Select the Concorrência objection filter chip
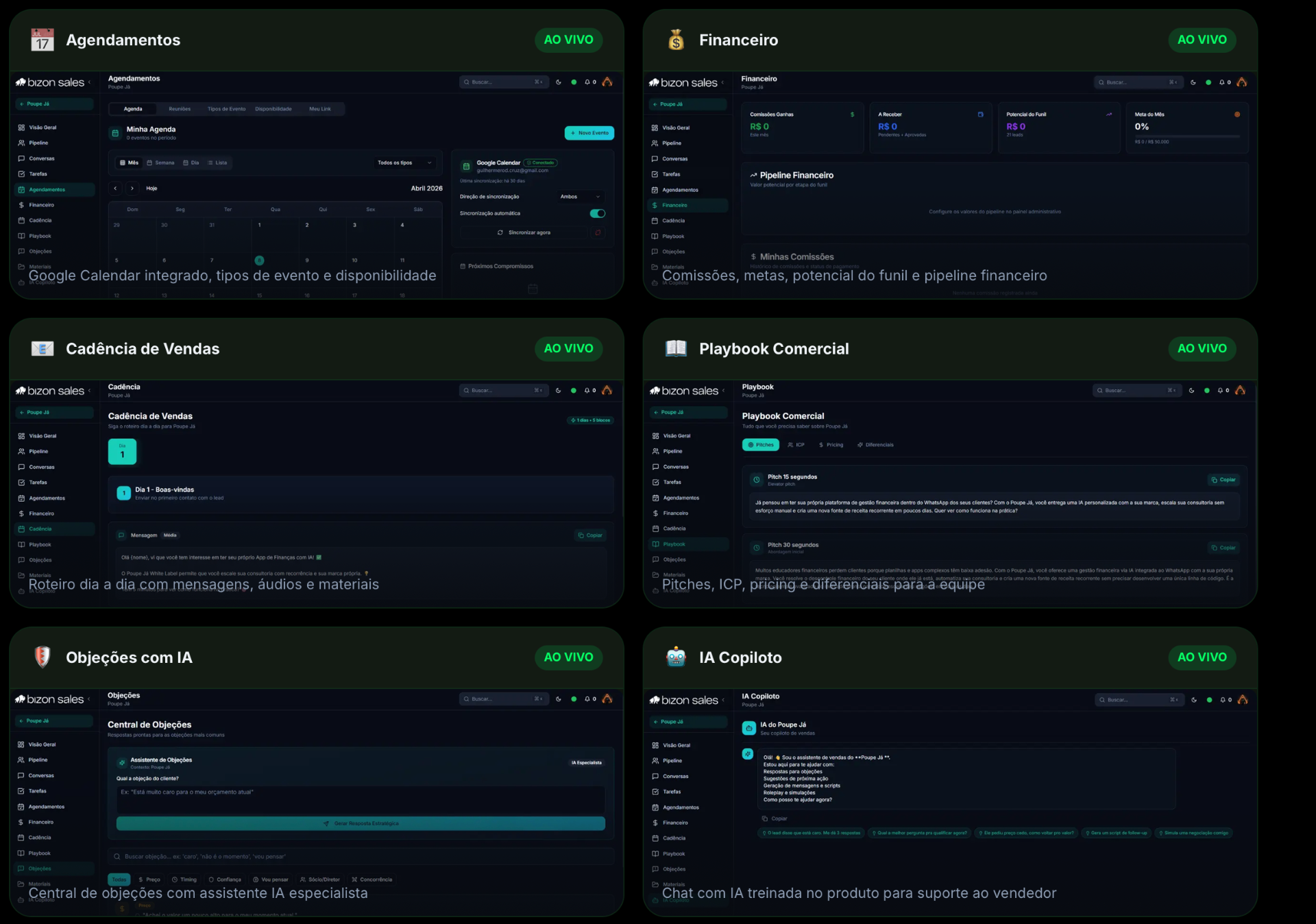Image resolution: width=1316 pixels, height=924 pixels. (372, 879)
